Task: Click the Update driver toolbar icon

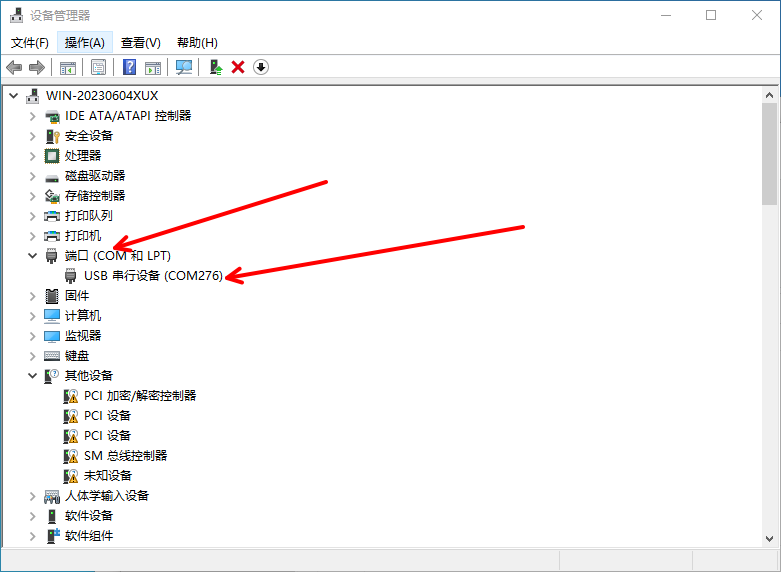Action: tap(216, 67)
